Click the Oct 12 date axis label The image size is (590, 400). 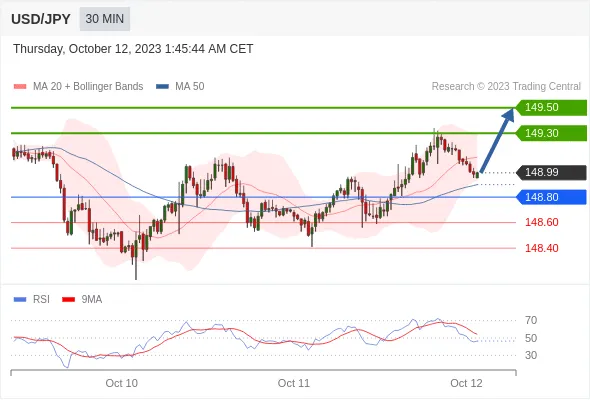click(466, 383)
